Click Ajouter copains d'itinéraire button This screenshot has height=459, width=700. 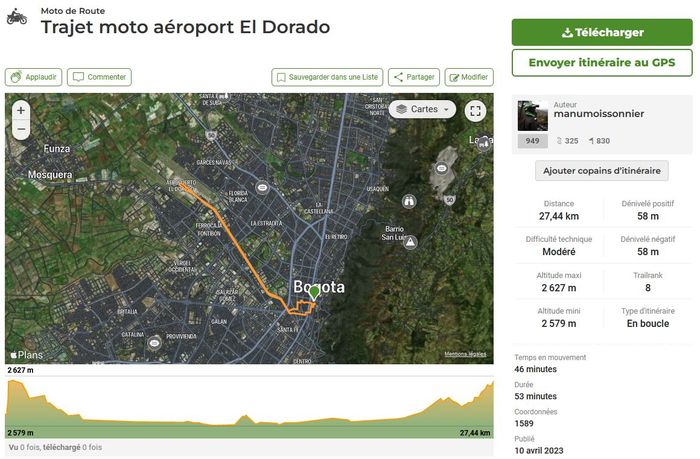click(x=601, y=171)
